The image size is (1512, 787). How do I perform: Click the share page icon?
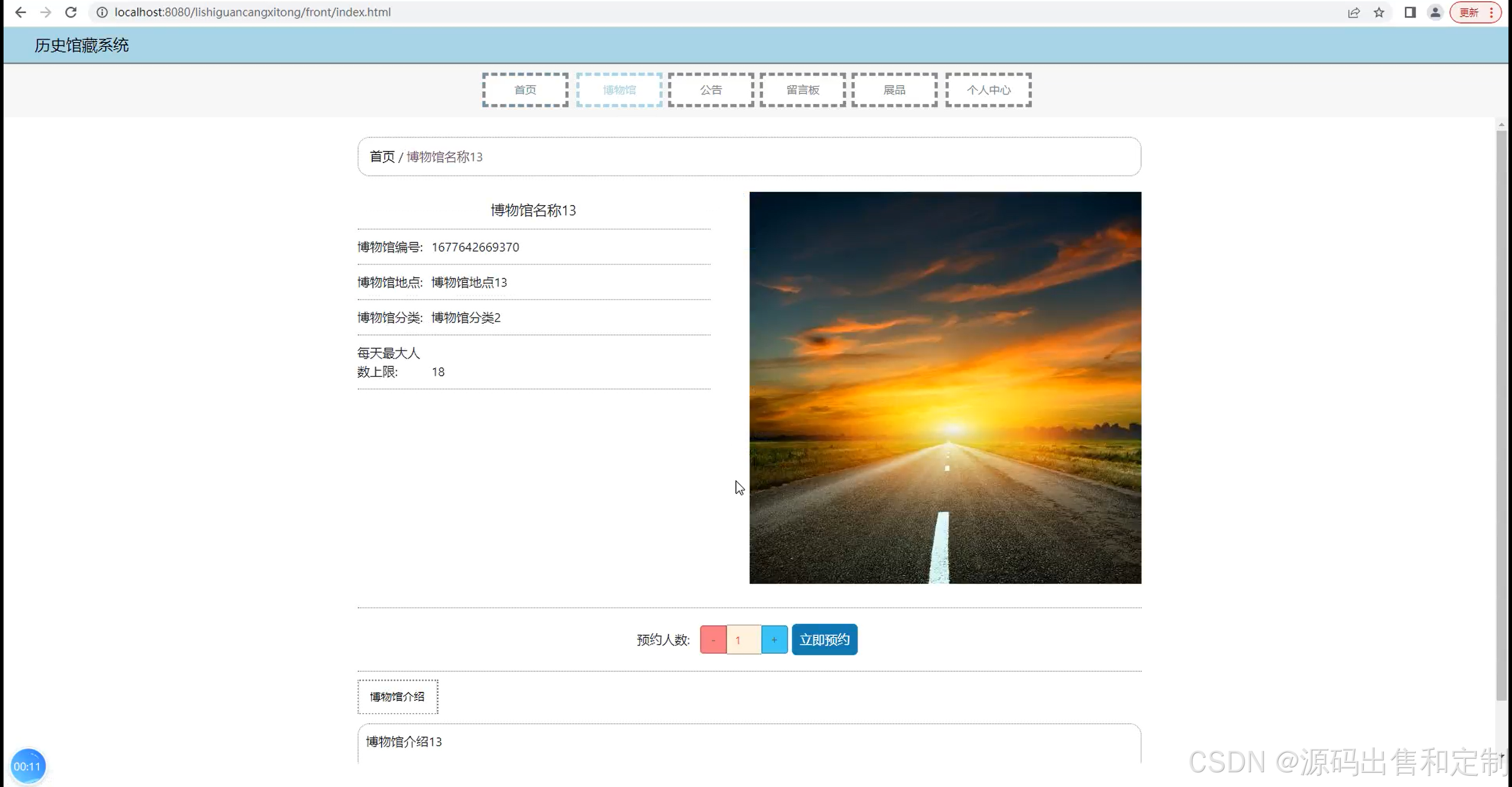point(1354,12)
